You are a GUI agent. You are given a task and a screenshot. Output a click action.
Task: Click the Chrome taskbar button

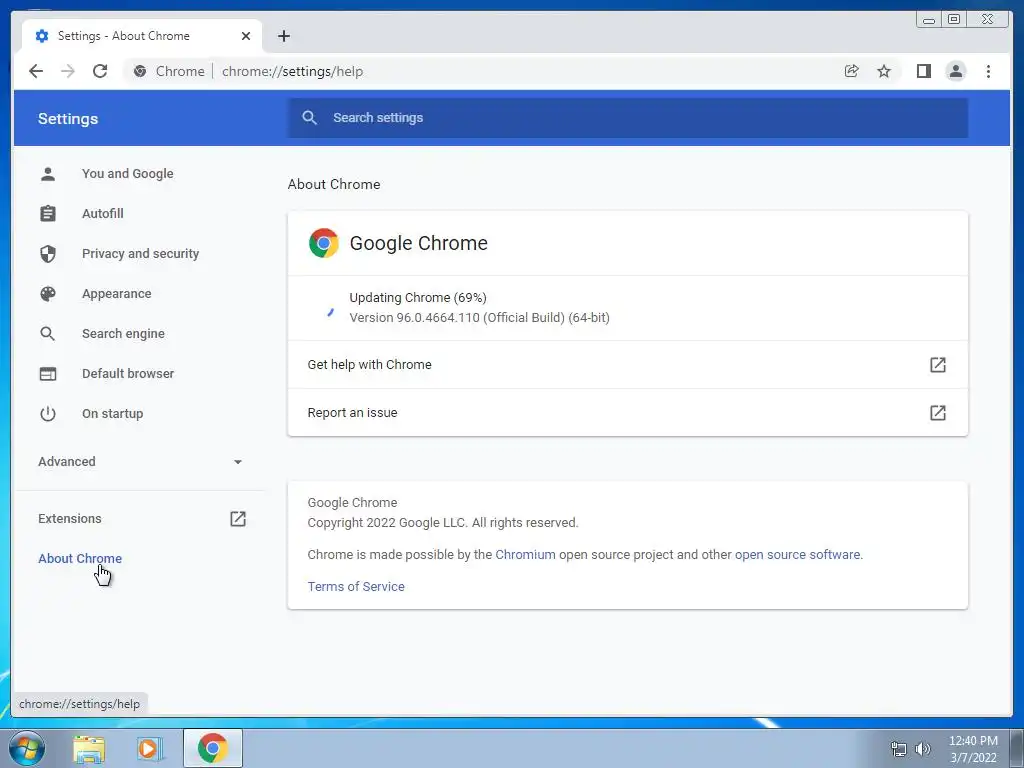[x=213, y=748]
